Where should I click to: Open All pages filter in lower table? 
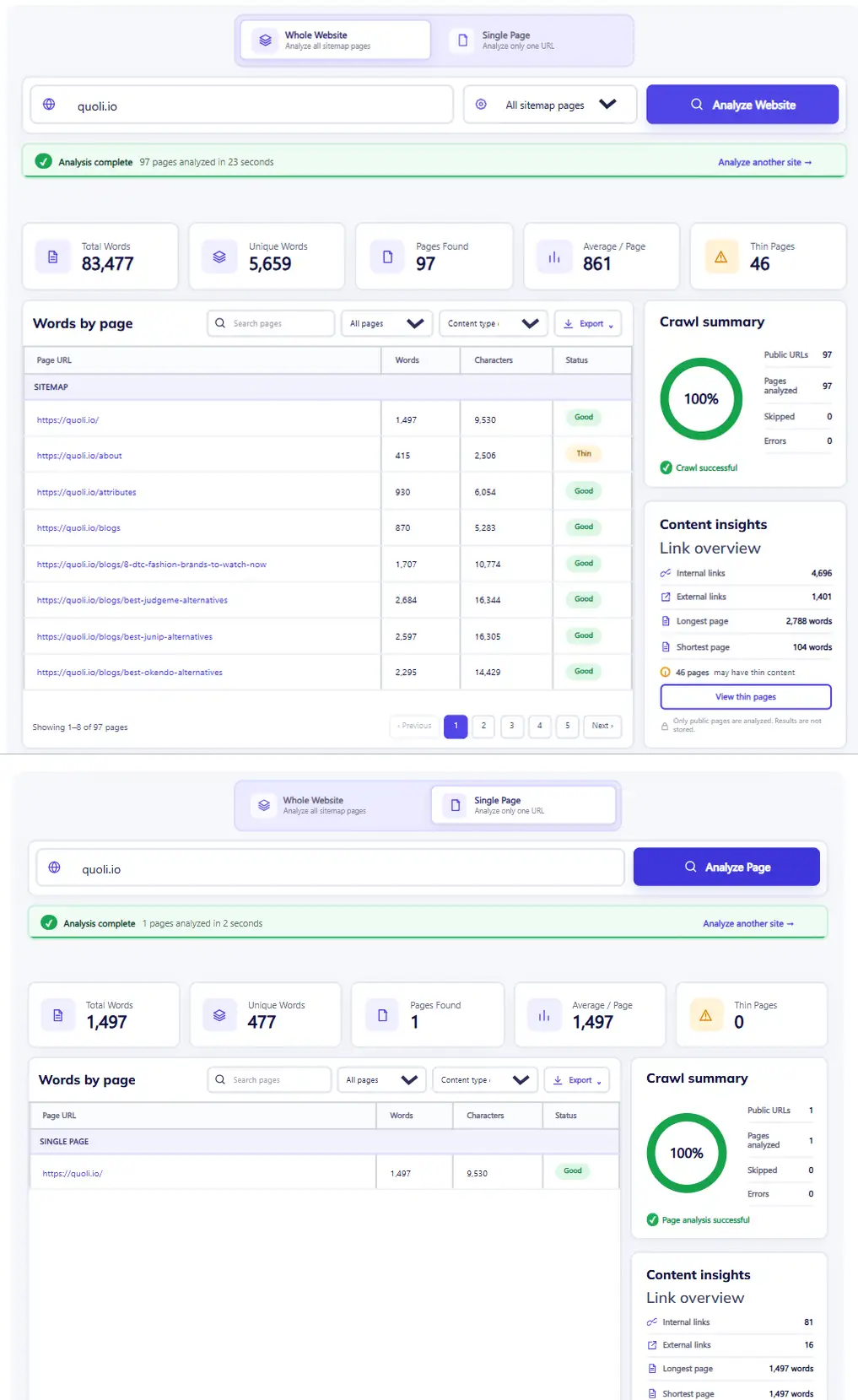coord(382,1080)
